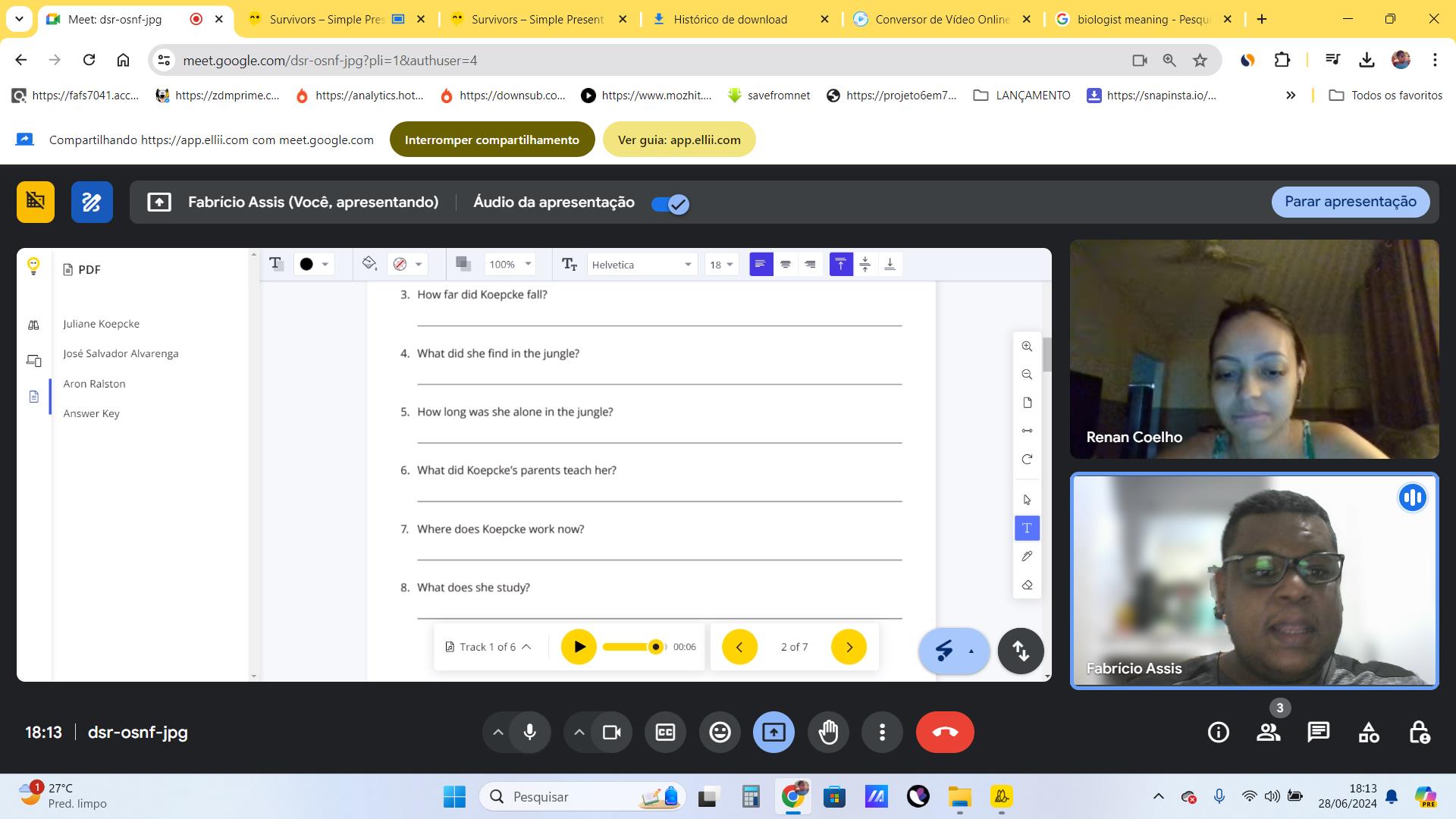Open the Answer Key section
This screenshot has height=819, width=1456.
[x=91, y=413]
